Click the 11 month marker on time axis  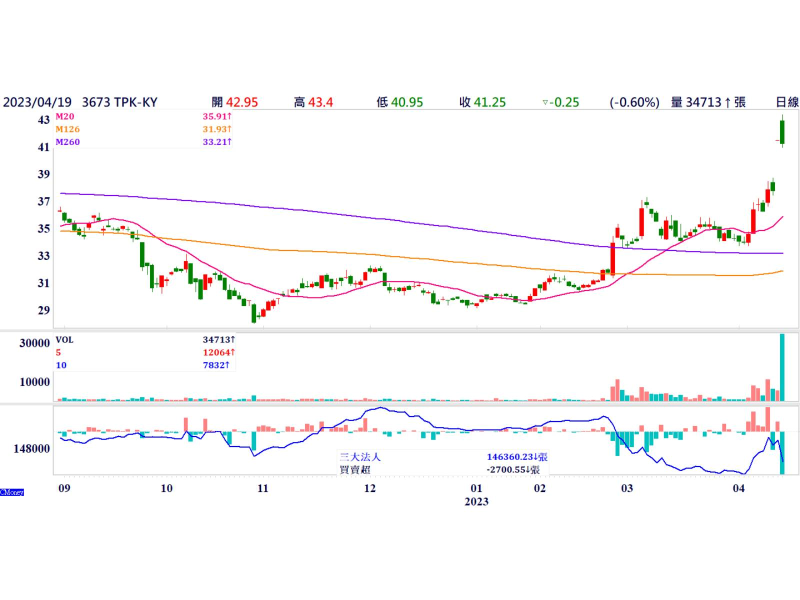262,488
